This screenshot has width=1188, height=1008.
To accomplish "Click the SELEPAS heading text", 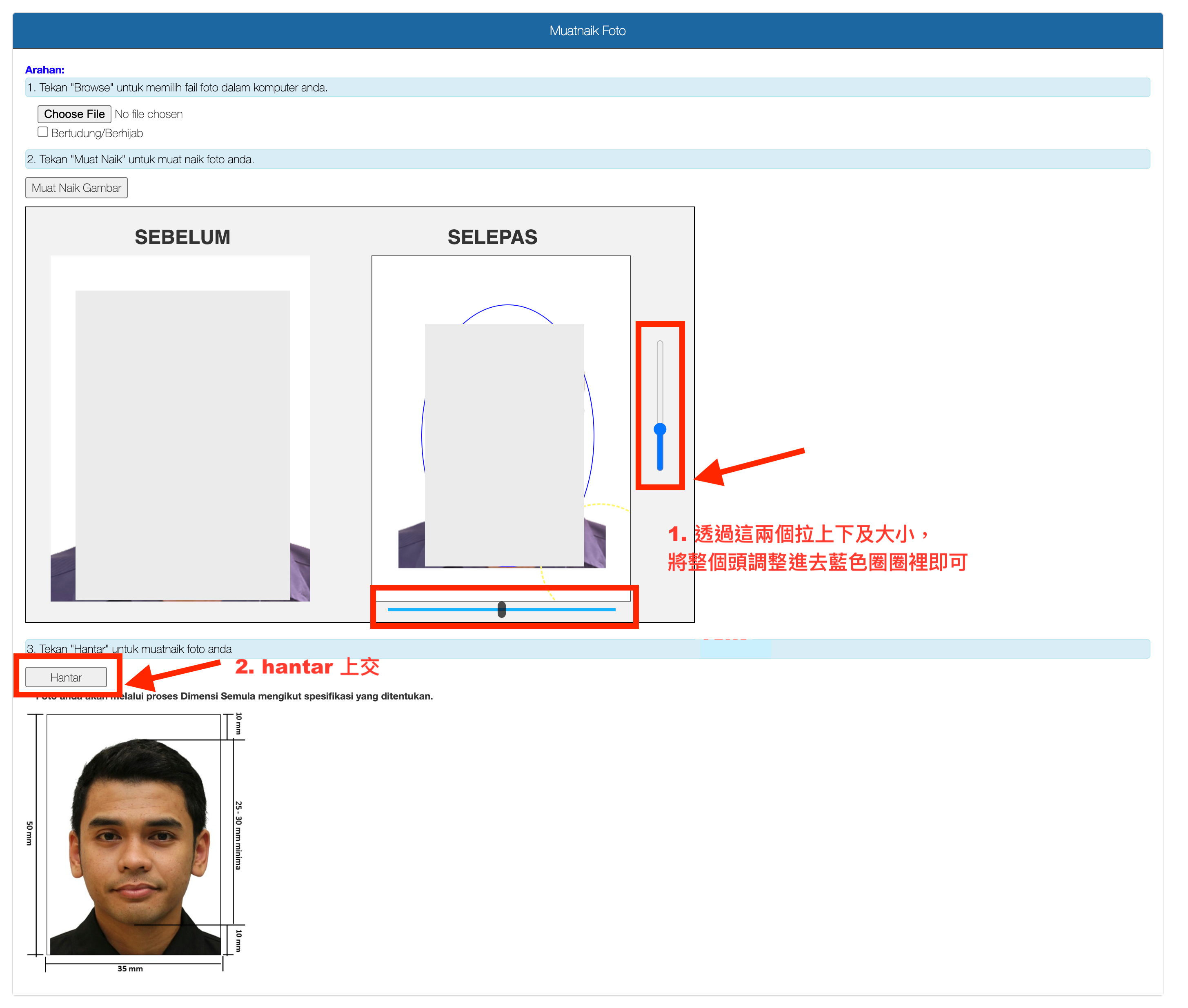I will 492,237.
